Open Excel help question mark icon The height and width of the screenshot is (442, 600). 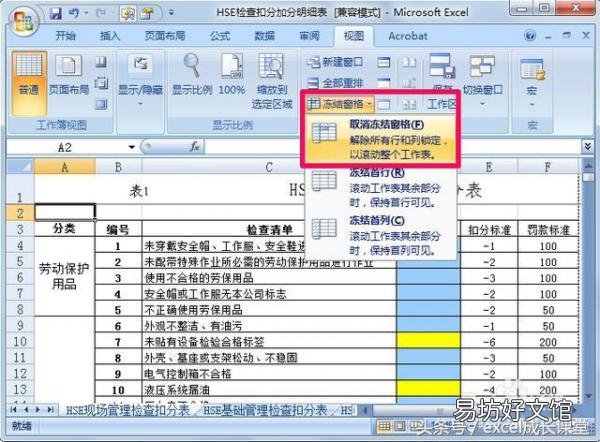(530, 36)
